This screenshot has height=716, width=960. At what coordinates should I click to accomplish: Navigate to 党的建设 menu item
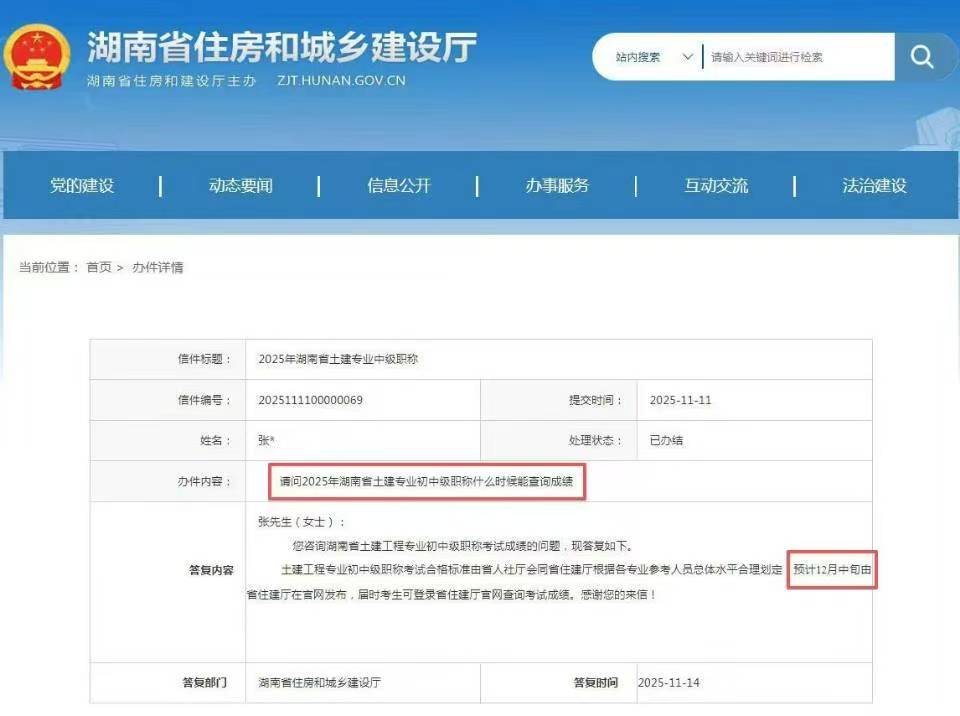[x=84, y=186]
